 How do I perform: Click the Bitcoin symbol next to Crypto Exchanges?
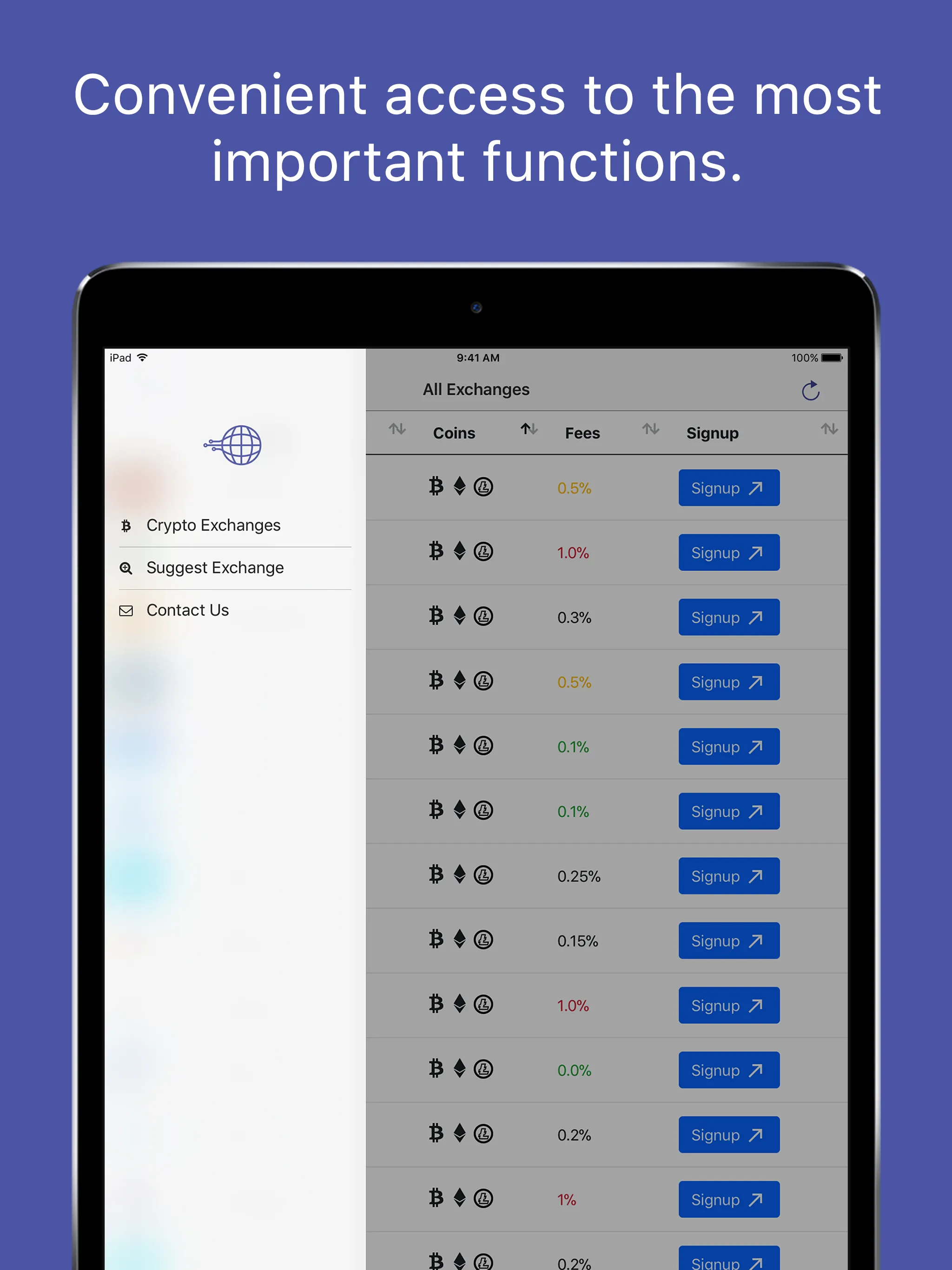click(x=121, y=525)
